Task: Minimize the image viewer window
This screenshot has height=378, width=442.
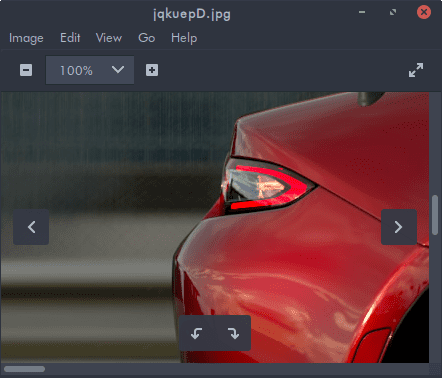Action: tap(362, 12)
